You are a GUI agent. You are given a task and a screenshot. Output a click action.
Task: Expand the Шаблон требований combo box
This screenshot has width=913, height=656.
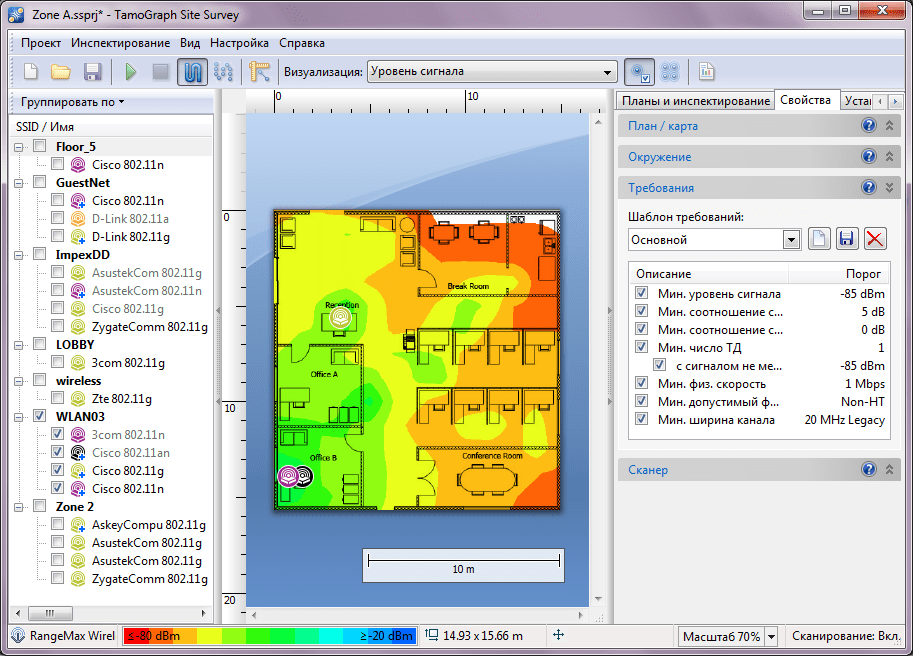[x=791, y=240]
